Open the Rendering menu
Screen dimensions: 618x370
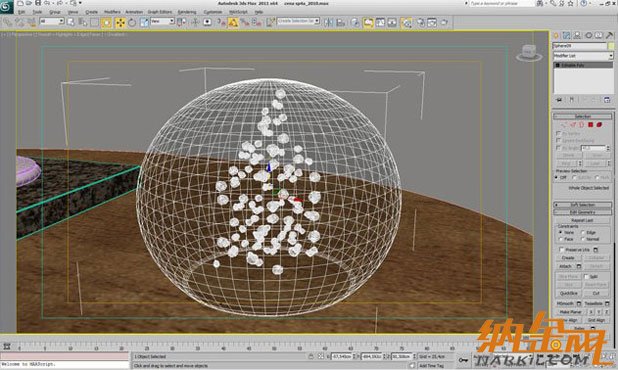(187, 12)
